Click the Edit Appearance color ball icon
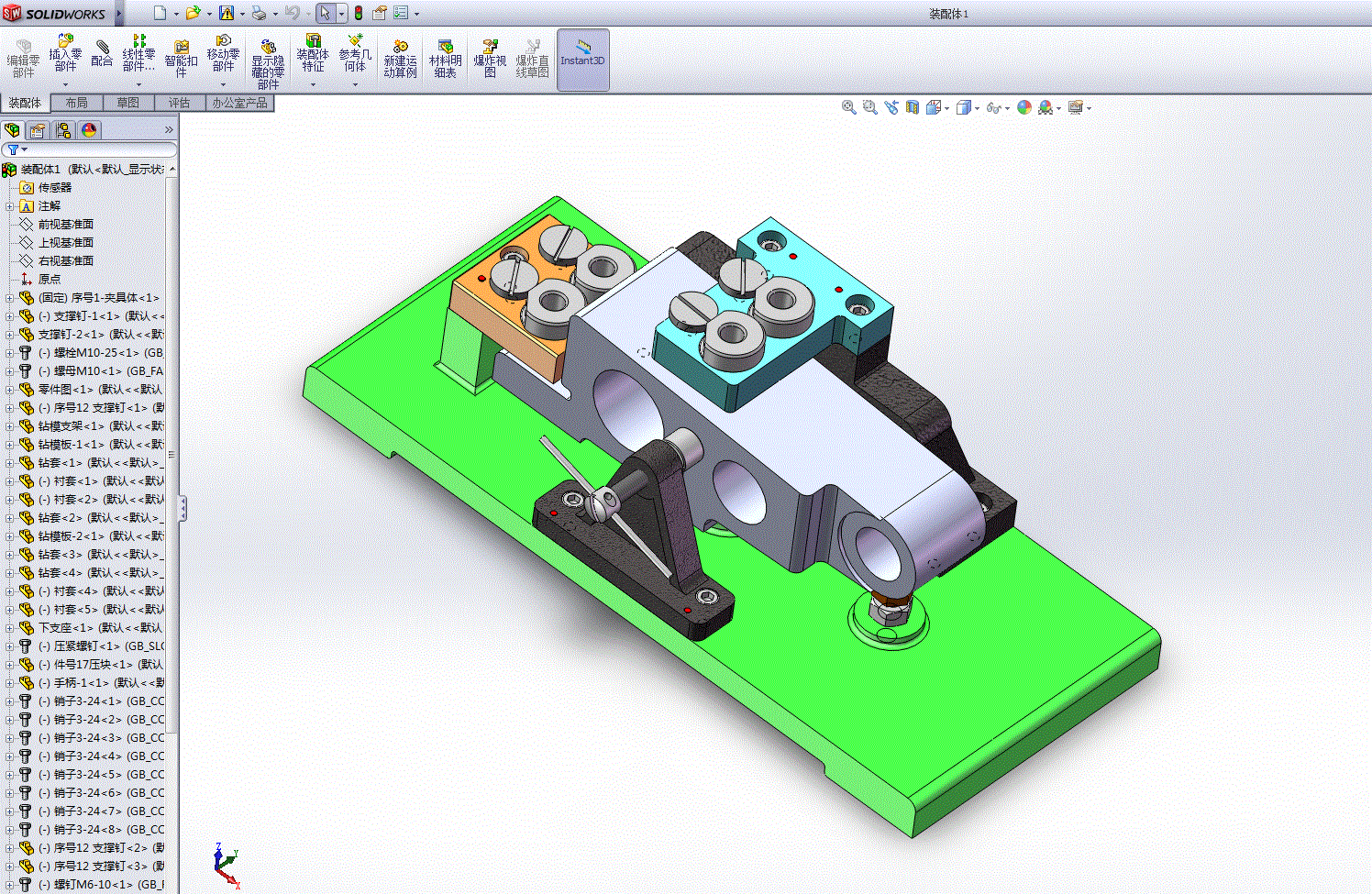The image size is (1372, 894). [x=1023, y=107]
